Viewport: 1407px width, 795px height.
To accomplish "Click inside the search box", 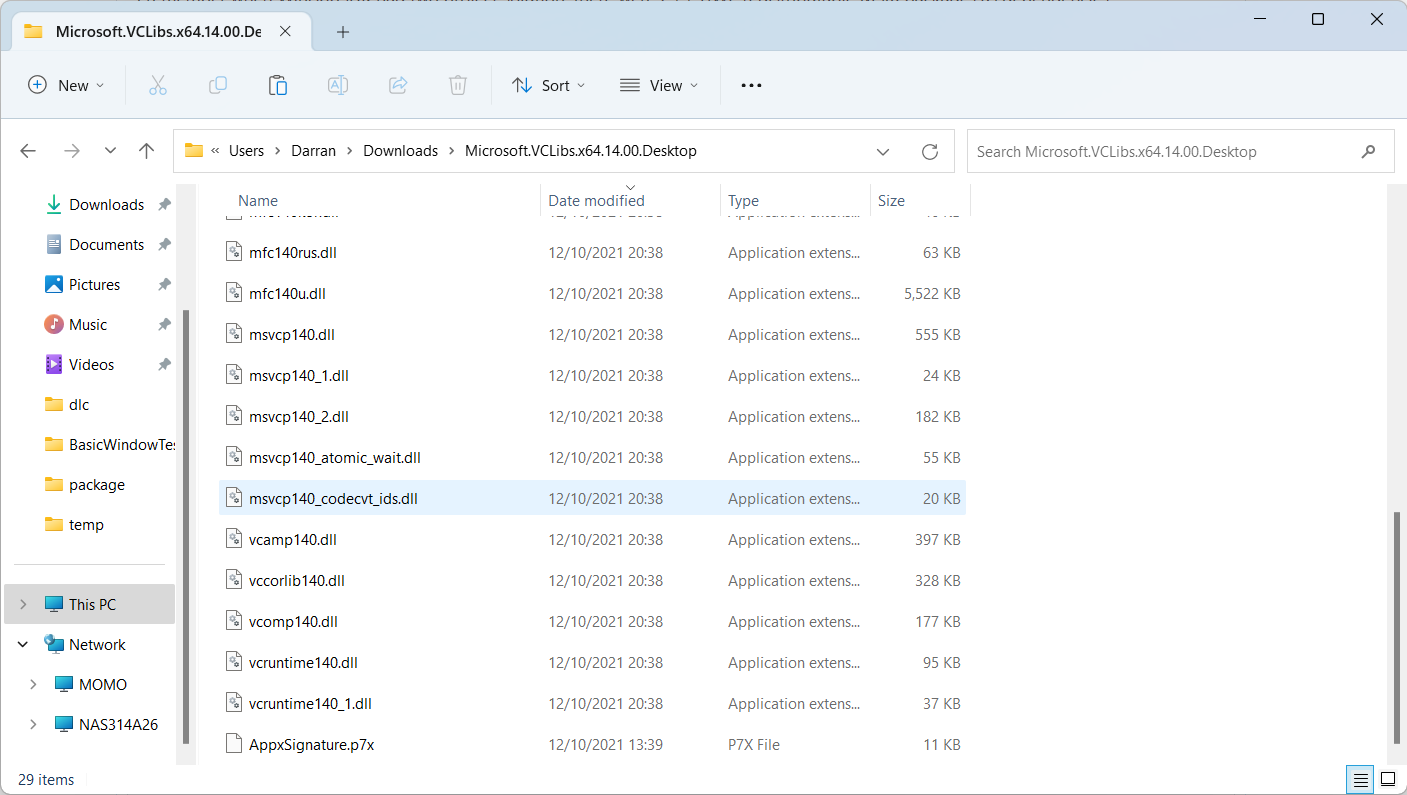I will 1150,151.
